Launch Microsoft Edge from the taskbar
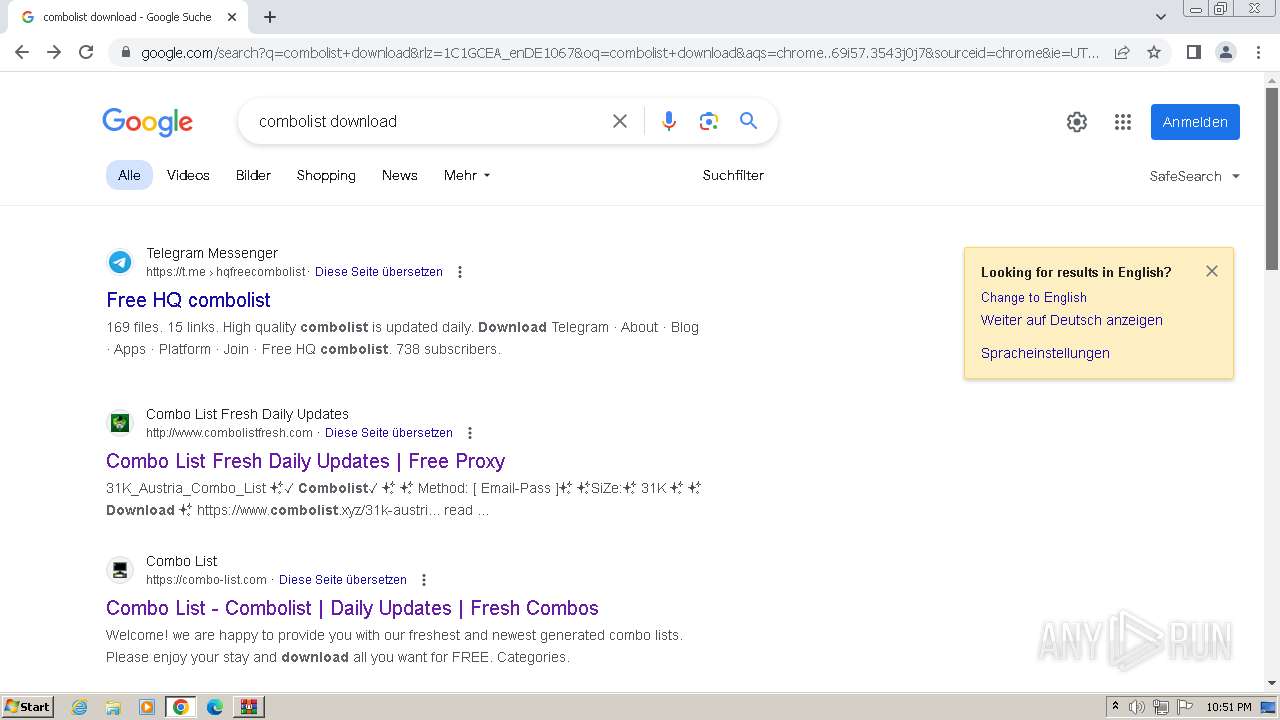The height and width of the screenshot is (720, 1280). pyautogui.click(x=215, y=707)
